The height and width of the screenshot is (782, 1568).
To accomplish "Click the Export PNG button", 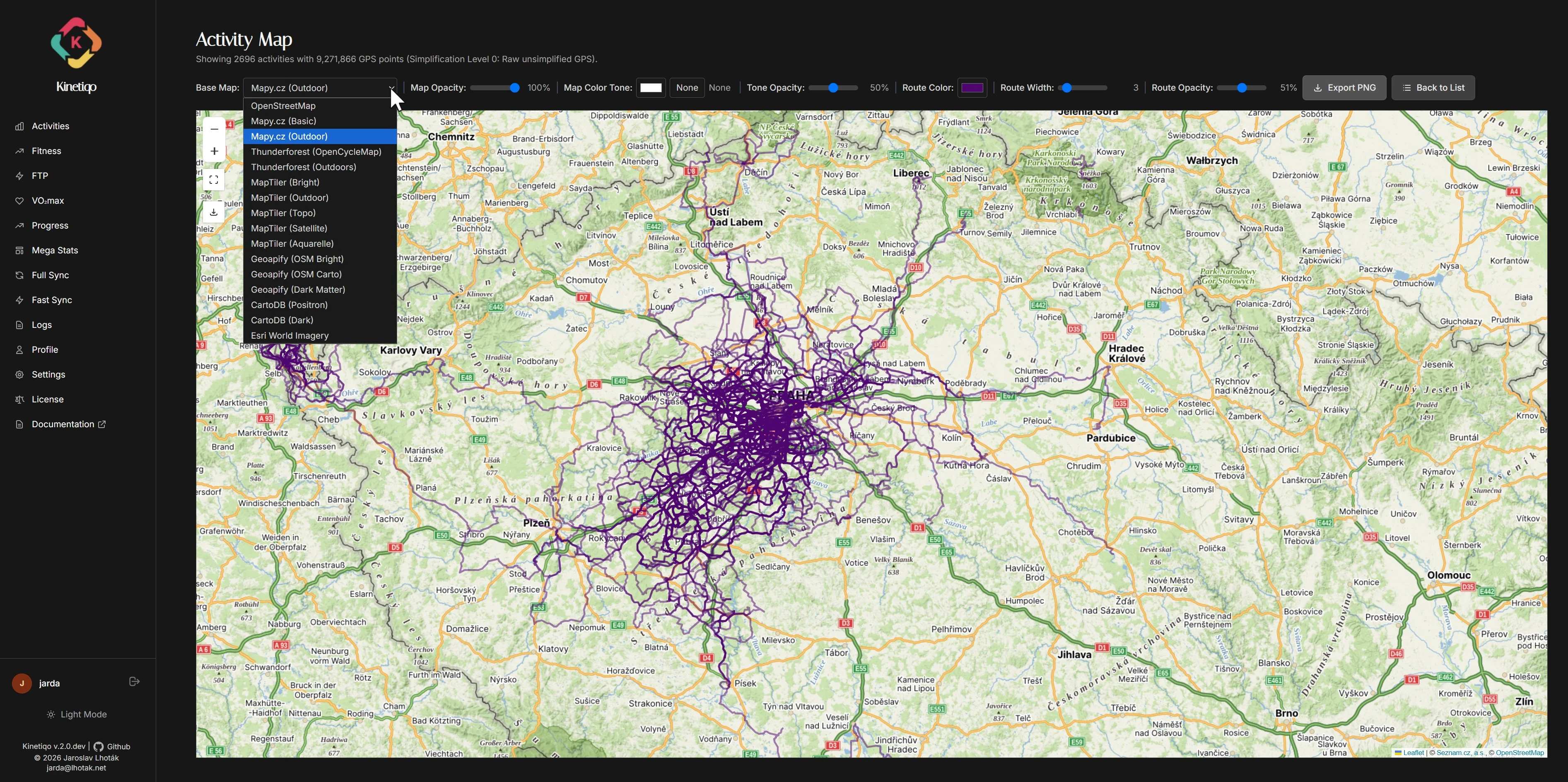I will (x=1344, y=88).
